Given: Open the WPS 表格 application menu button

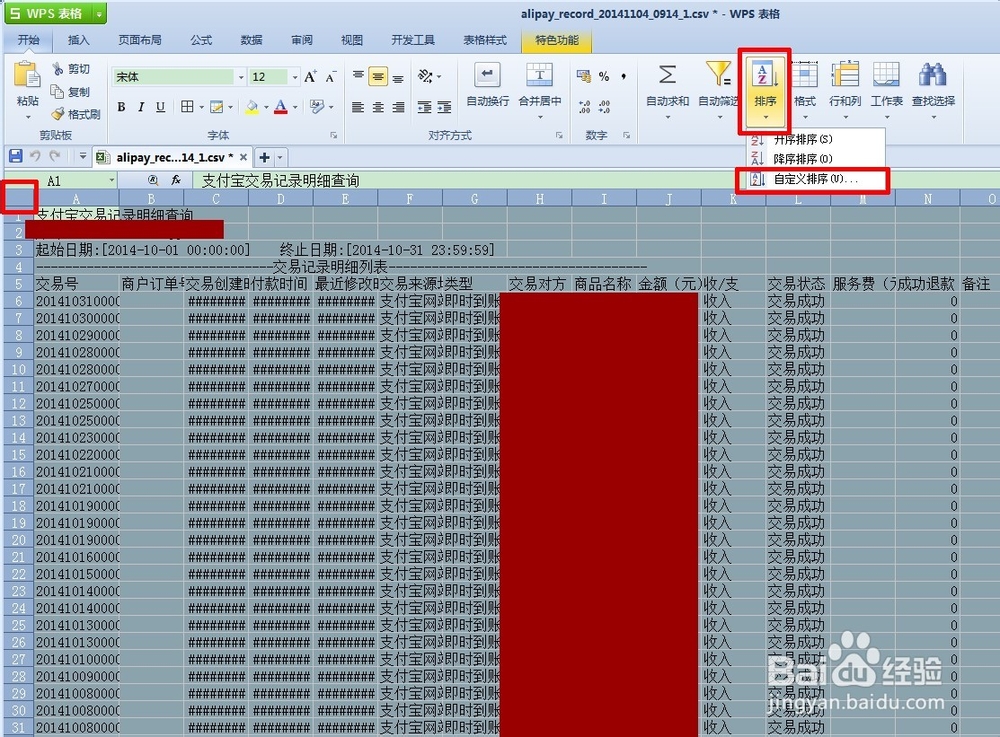Looking at the screenshot, I should [x=55, y=13].
